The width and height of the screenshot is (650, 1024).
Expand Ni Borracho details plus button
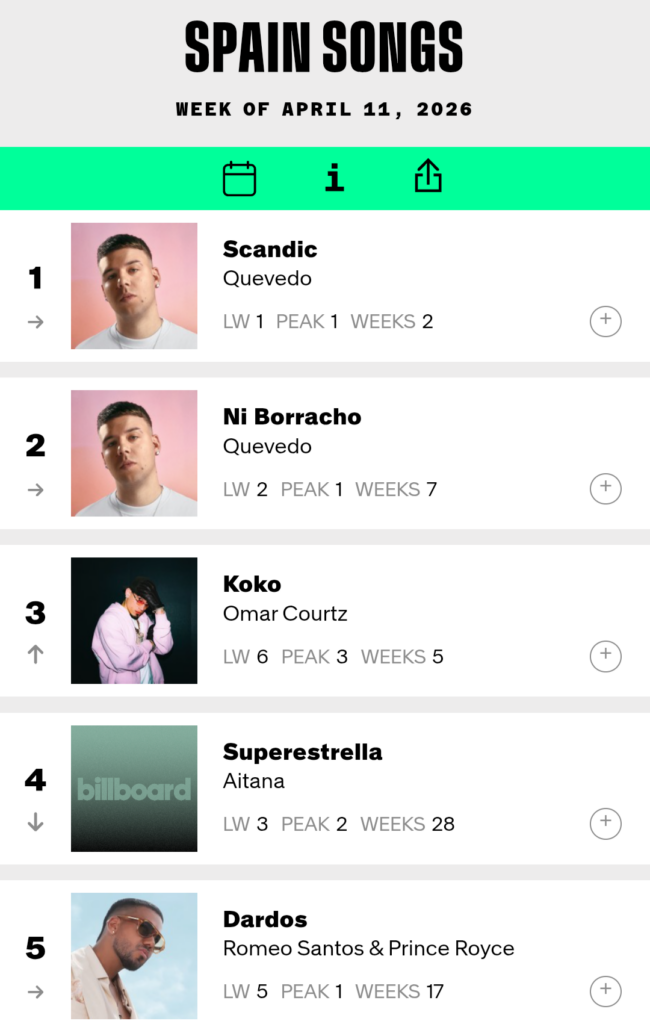(605, 489)
